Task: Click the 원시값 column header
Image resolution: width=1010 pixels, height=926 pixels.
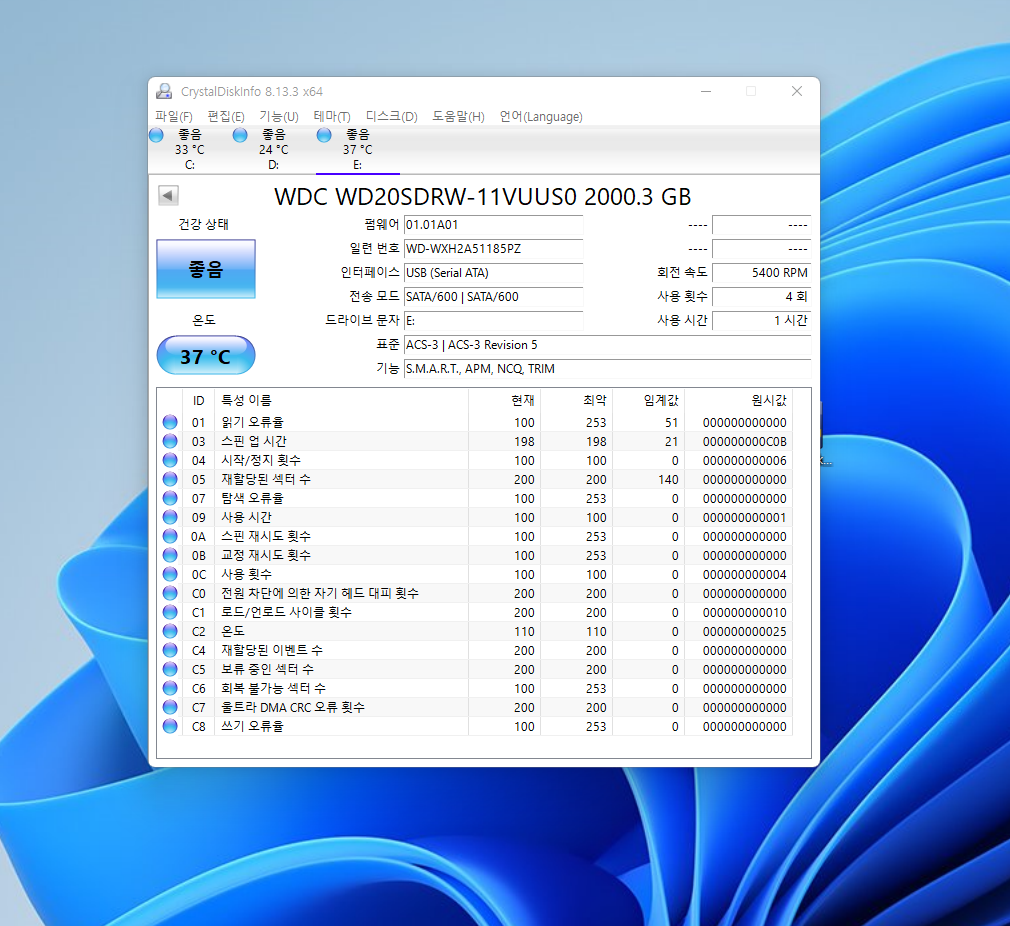Action: tap(739, 401)
